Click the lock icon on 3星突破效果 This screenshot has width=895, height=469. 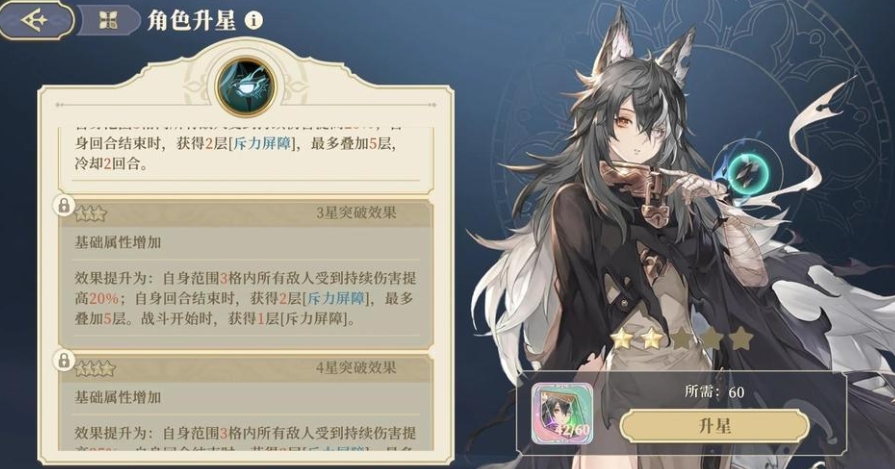(x=64, y=205)
